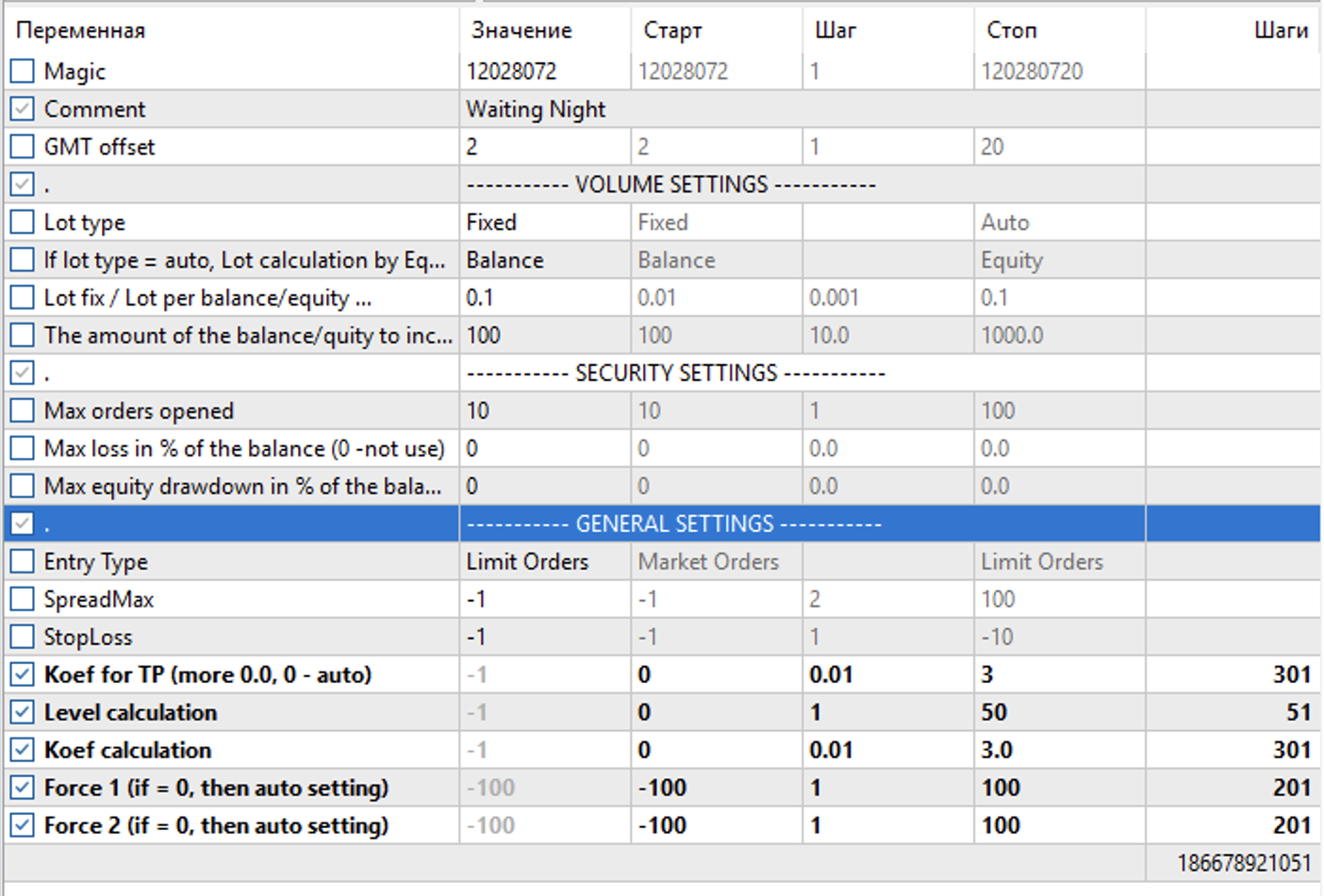Enable Max orders opened optimization checkbox
This screenshot has width=1324, height=896.
pos(23,410)
